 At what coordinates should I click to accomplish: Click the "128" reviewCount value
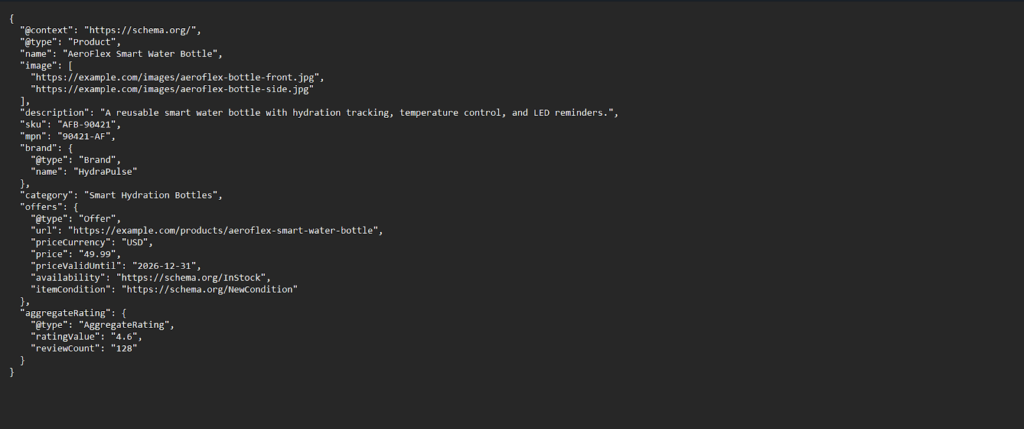[x=123, y=348]
